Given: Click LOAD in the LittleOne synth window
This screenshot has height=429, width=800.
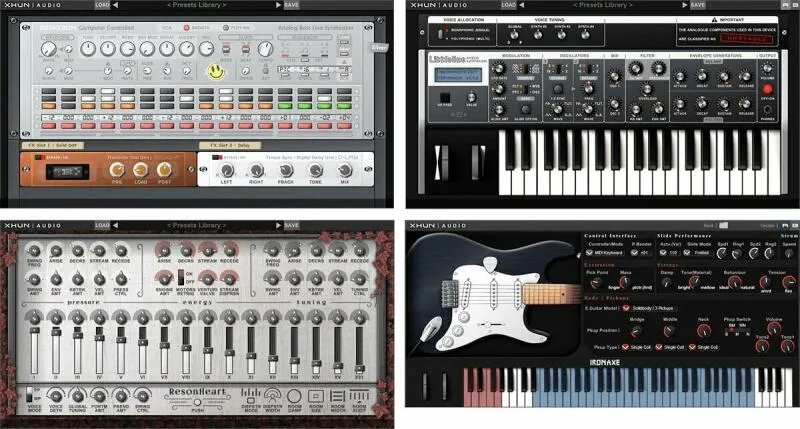Looking at the screenshot, I should [x=508, y=5].
